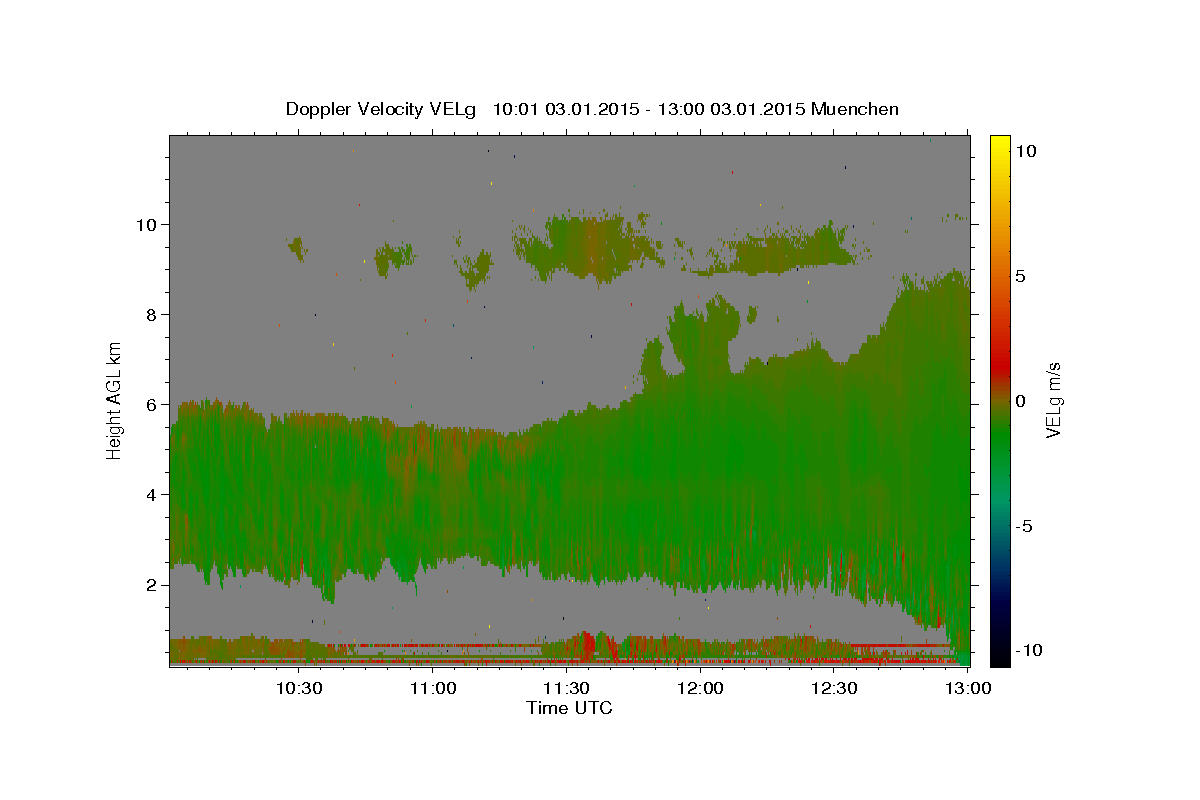Click the 'VELg m/s' colorbar label

(1053, 400)
